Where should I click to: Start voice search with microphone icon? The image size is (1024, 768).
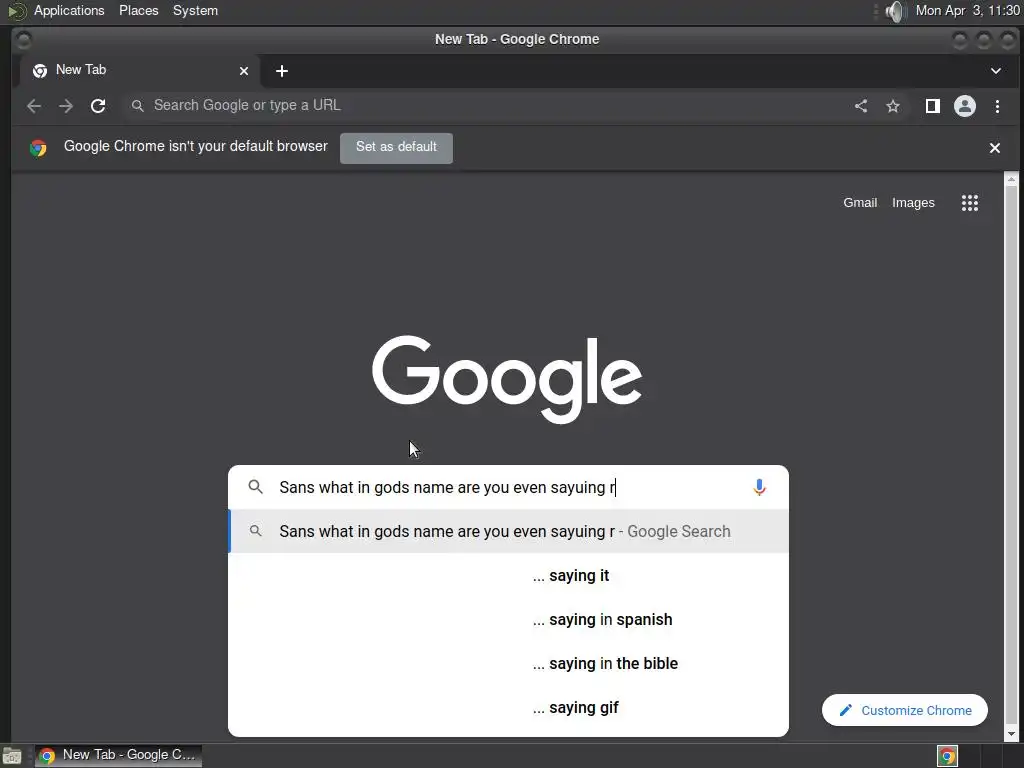(759, 487)
